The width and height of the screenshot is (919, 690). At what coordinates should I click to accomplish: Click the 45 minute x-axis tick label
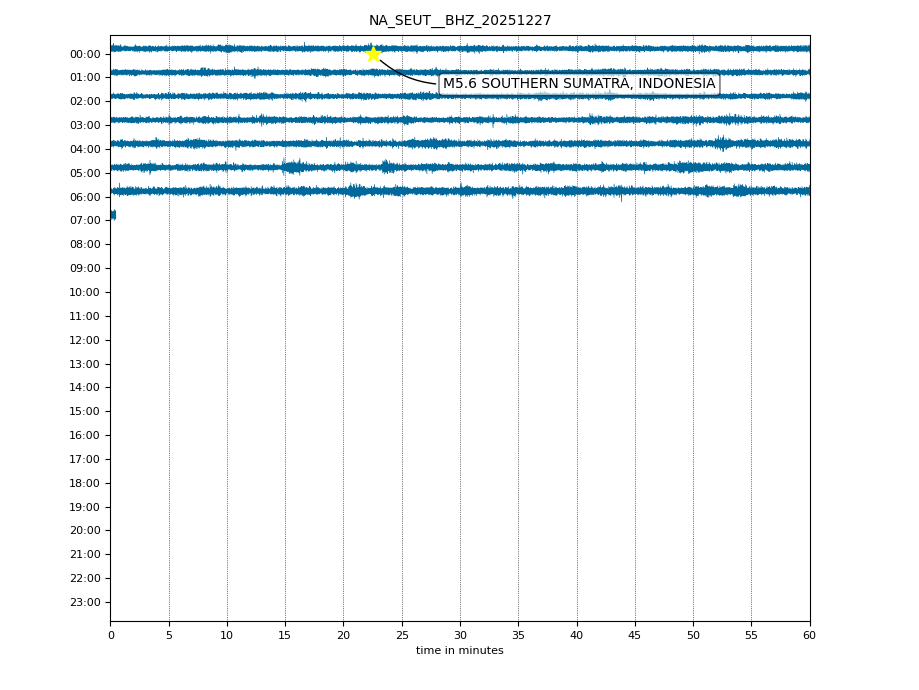(635, 635)
